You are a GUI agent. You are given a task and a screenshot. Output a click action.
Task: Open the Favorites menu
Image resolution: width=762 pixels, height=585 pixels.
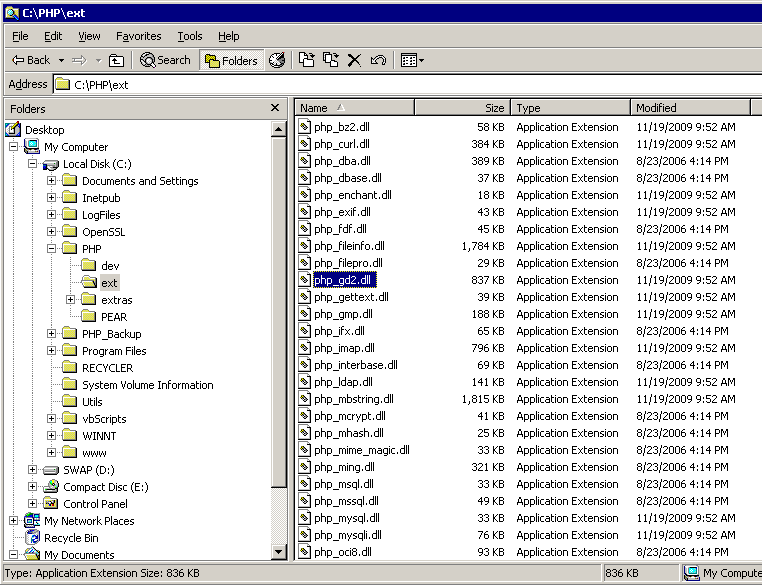[138, 36]
